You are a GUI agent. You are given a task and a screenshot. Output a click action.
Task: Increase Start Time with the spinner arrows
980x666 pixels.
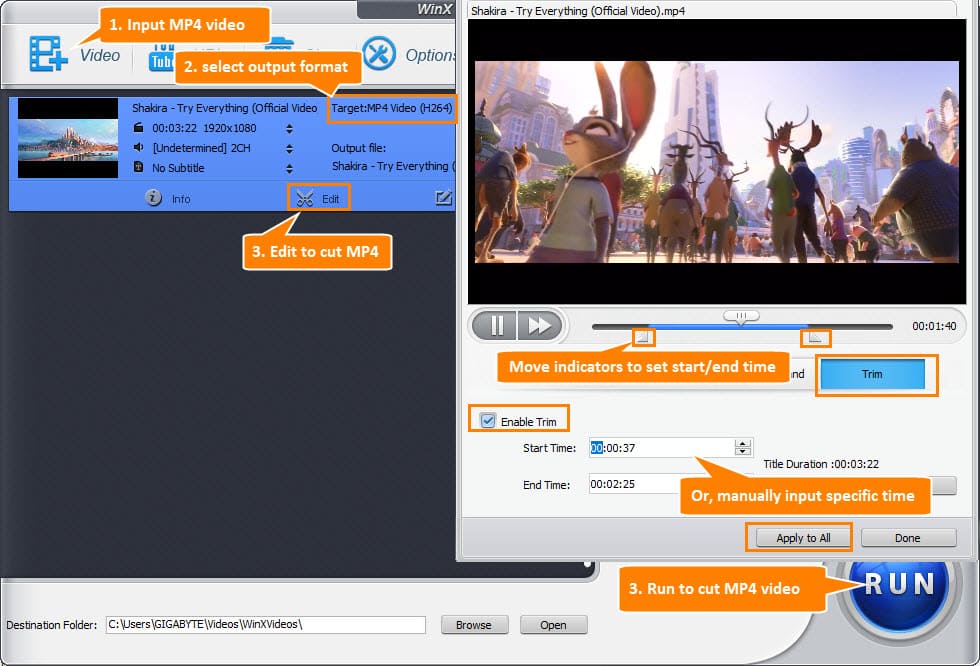[743, 444]
